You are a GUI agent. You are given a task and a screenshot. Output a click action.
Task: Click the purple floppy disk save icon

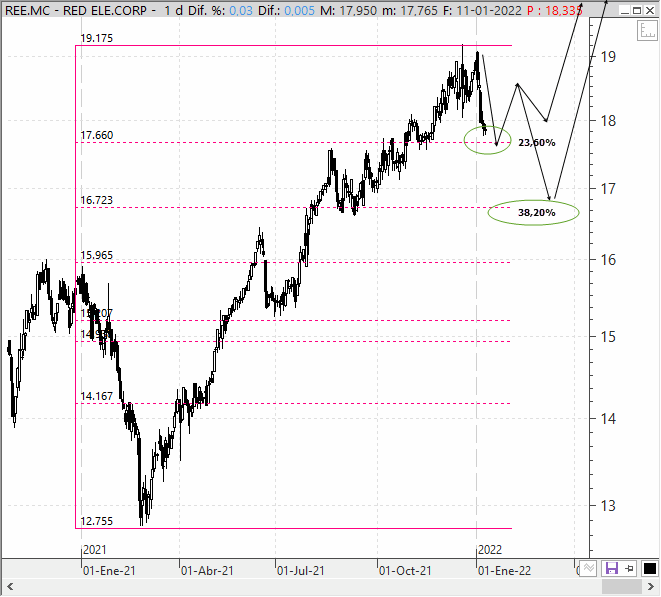pyautogui.click(x=611, y=569)
